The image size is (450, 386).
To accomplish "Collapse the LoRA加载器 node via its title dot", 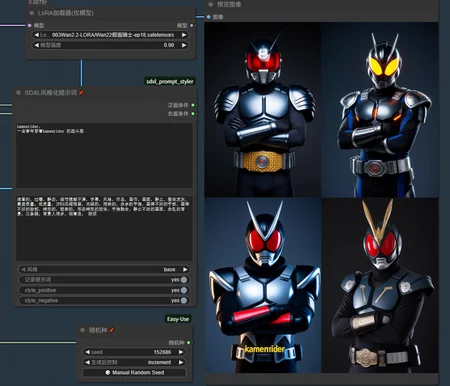I will click(32, 13).
